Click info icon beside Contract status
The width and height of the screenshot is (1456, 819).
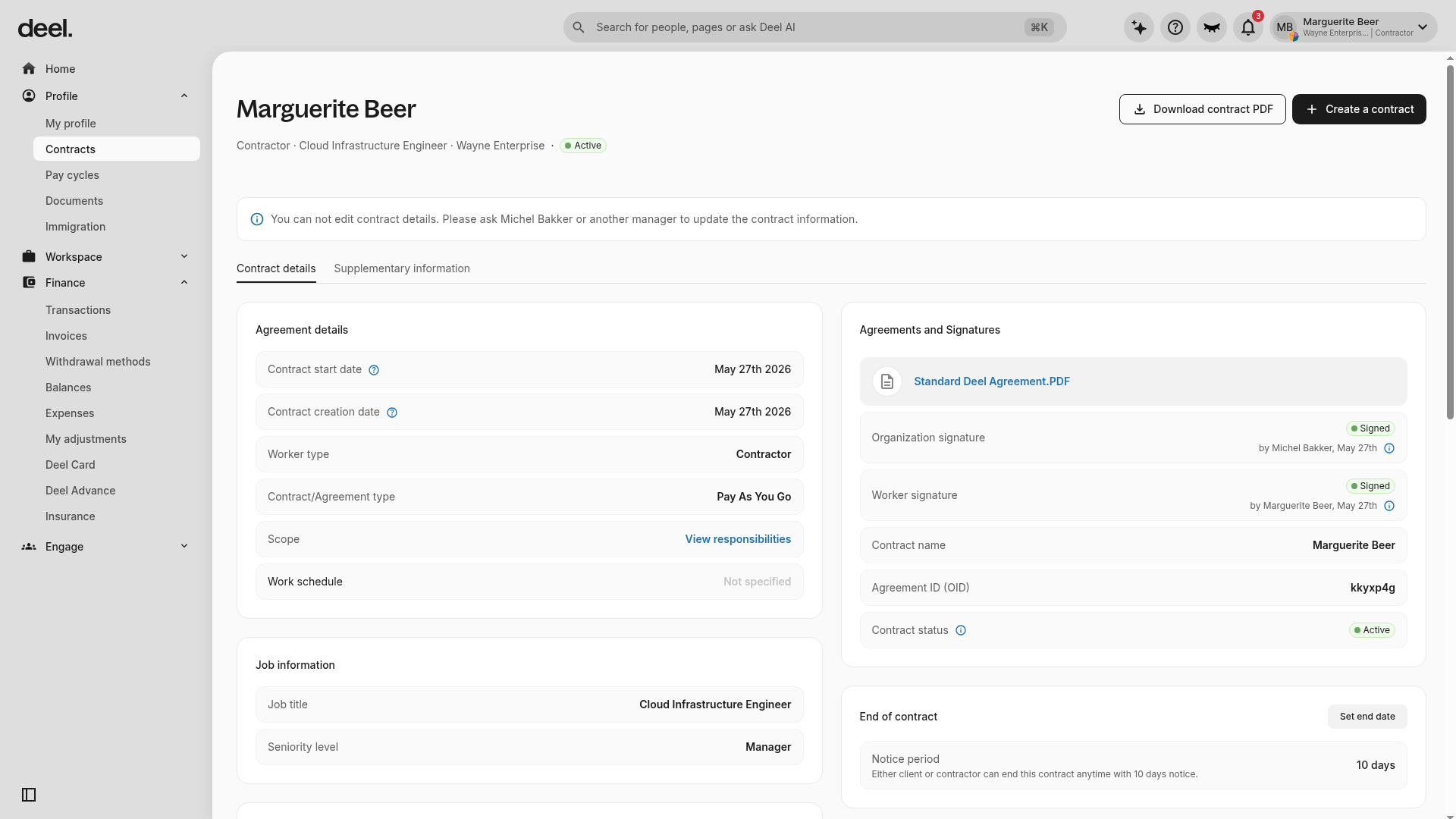pos(961,630)
